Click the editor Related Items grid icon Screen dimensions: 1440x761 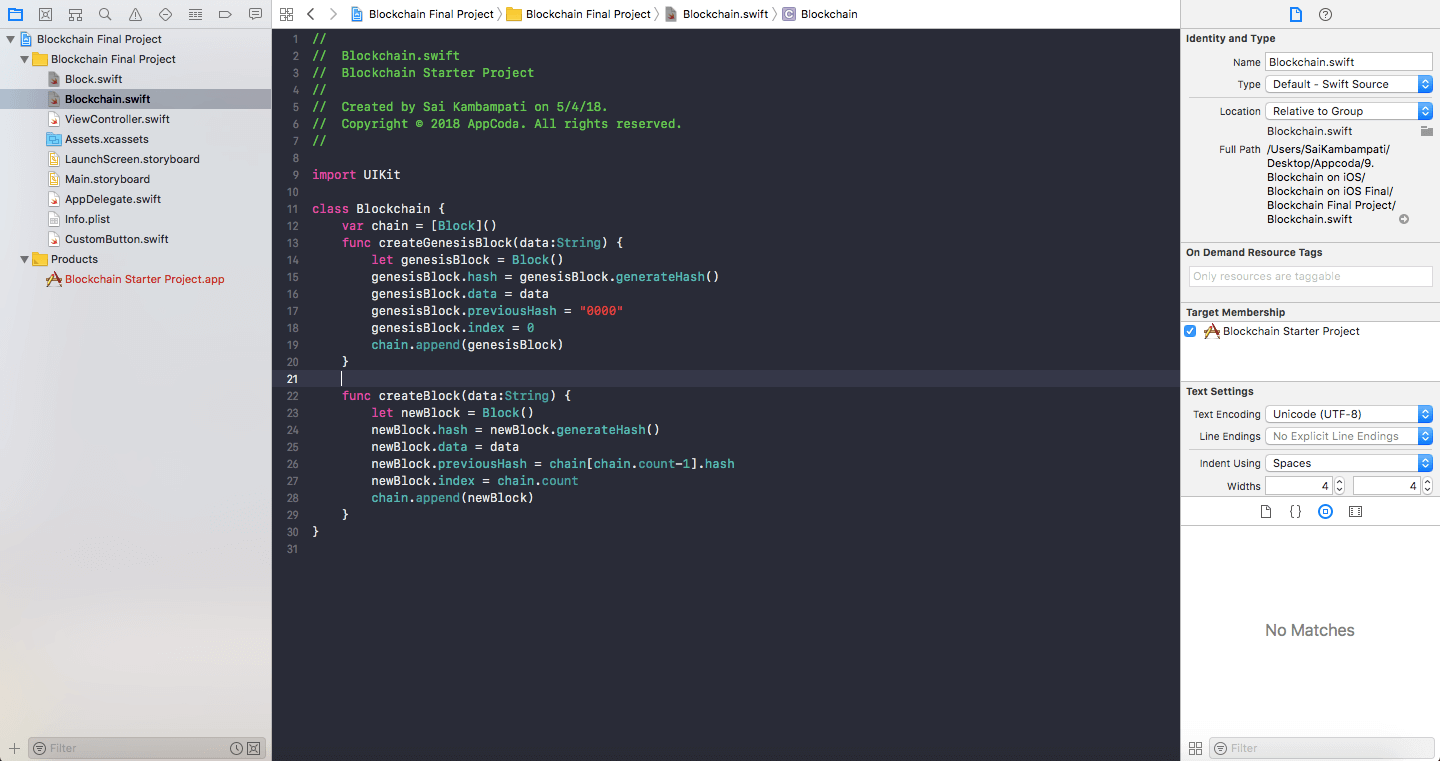[x=287, y=14]
